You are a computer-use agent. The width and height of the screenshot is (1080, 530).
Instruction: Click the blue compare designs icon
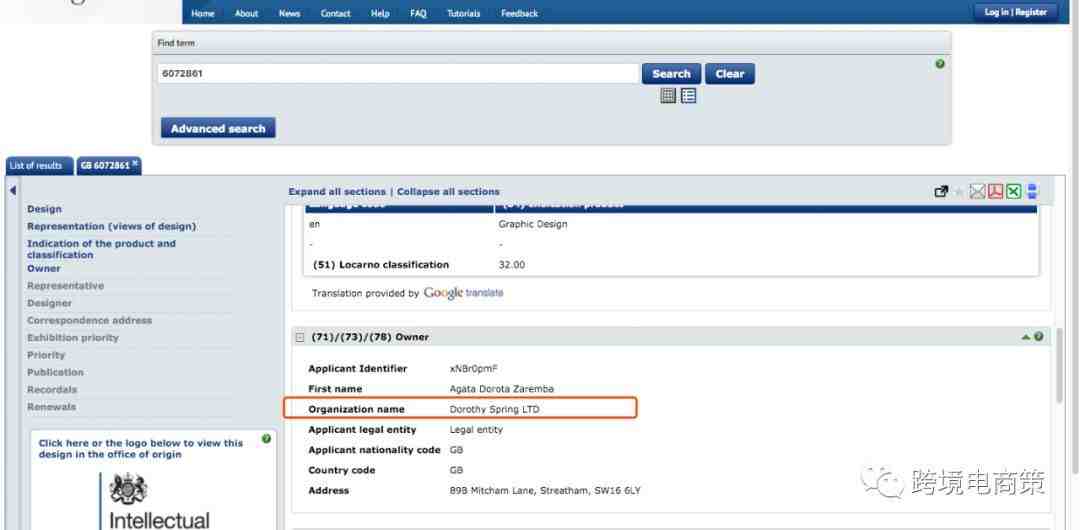(x=1032, y=192)
